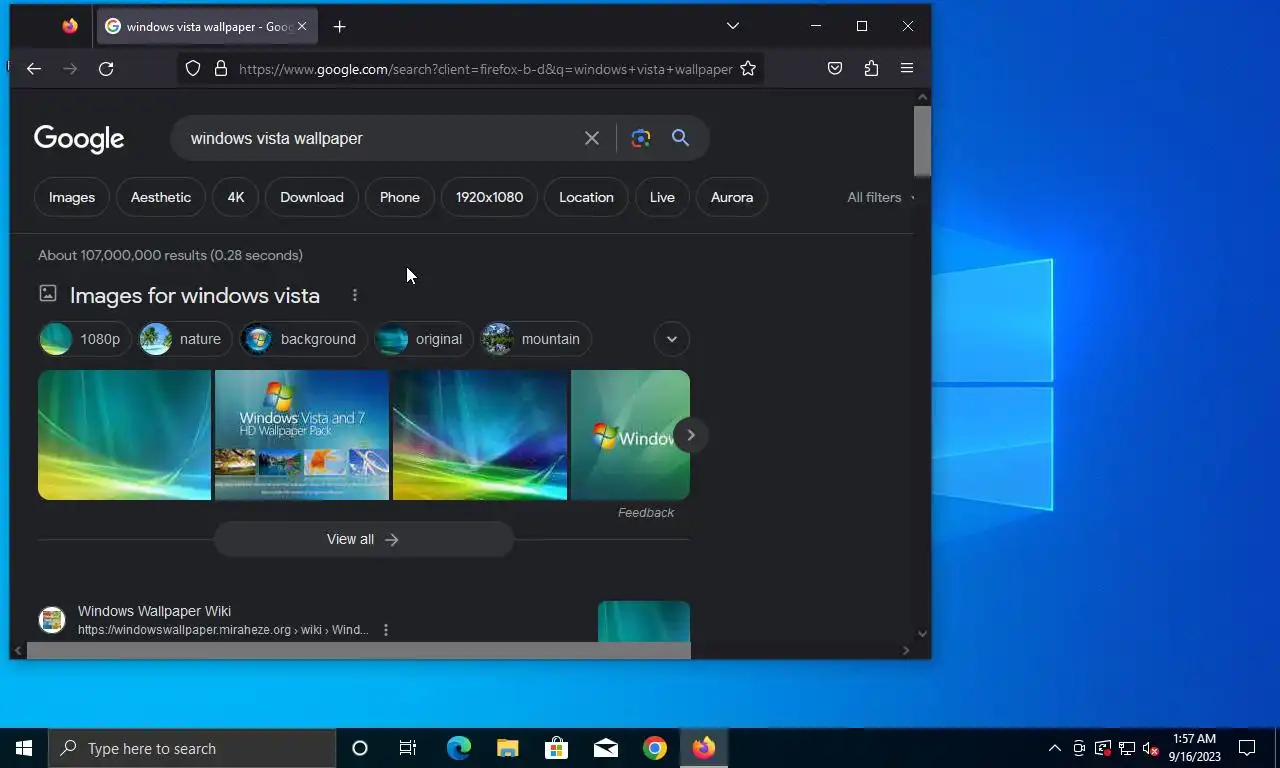Go back using the Firefox back arrow
Screen dimensions: 1280x768
tap(34, 68)
